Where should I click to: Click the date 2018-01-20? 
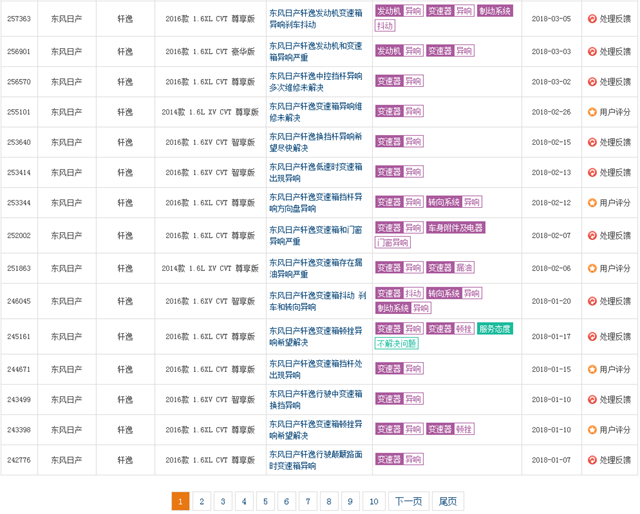tap(551, 301)
